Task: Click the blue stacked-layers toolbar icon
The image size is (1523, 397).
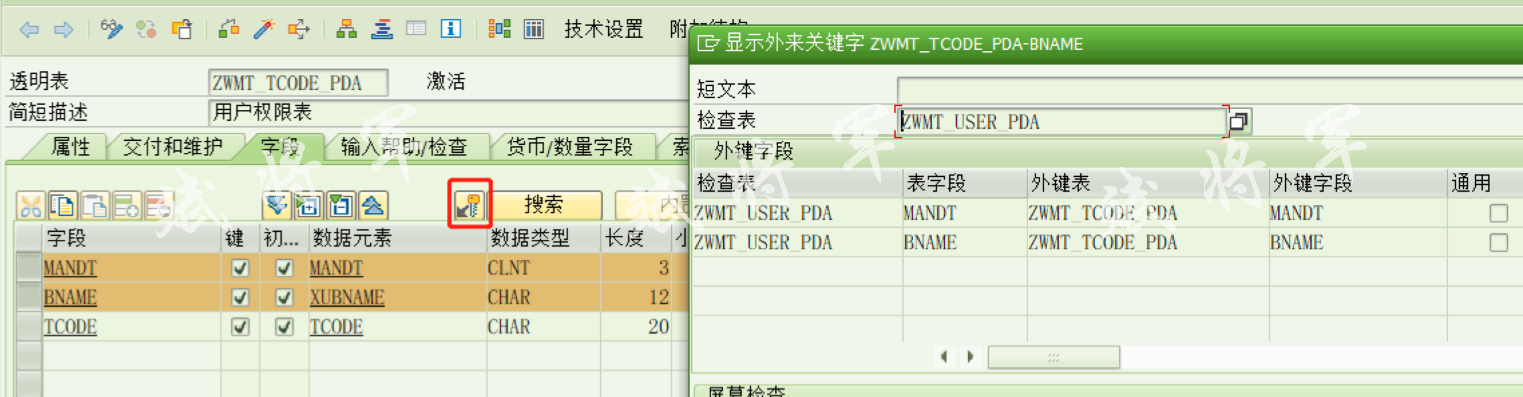Action: pos(381,29)
